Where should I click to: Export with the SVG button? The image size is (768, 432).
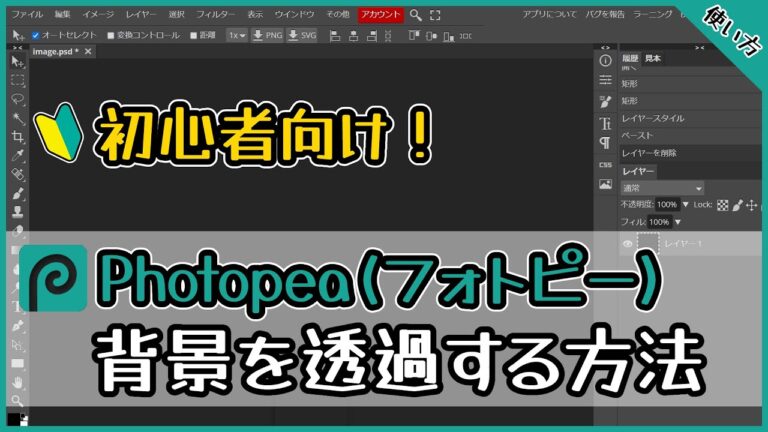tap(302, 35)
